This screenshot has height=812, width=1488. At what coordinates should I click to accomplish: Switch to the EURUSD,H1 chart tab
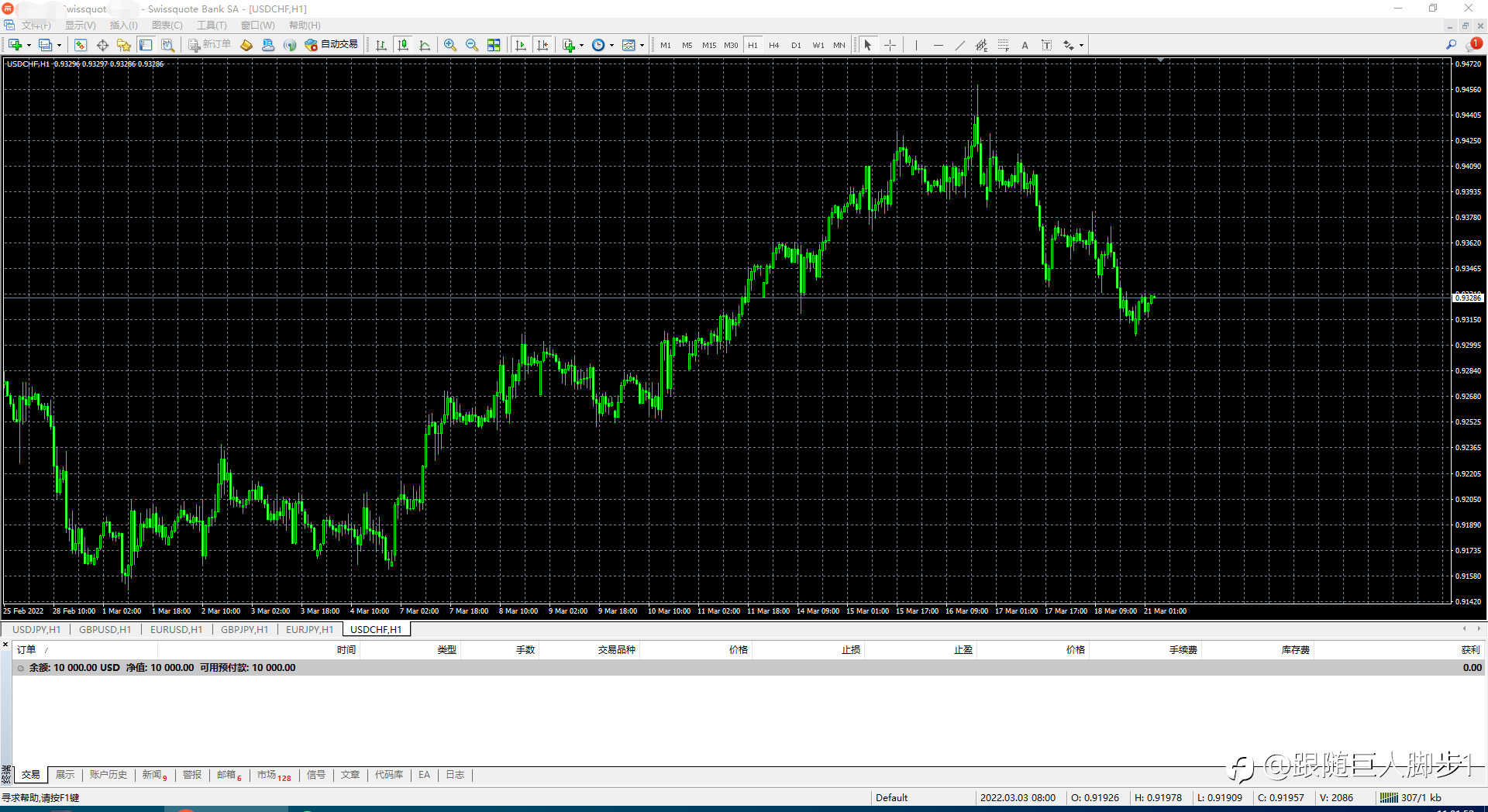(x=176, y=629)
